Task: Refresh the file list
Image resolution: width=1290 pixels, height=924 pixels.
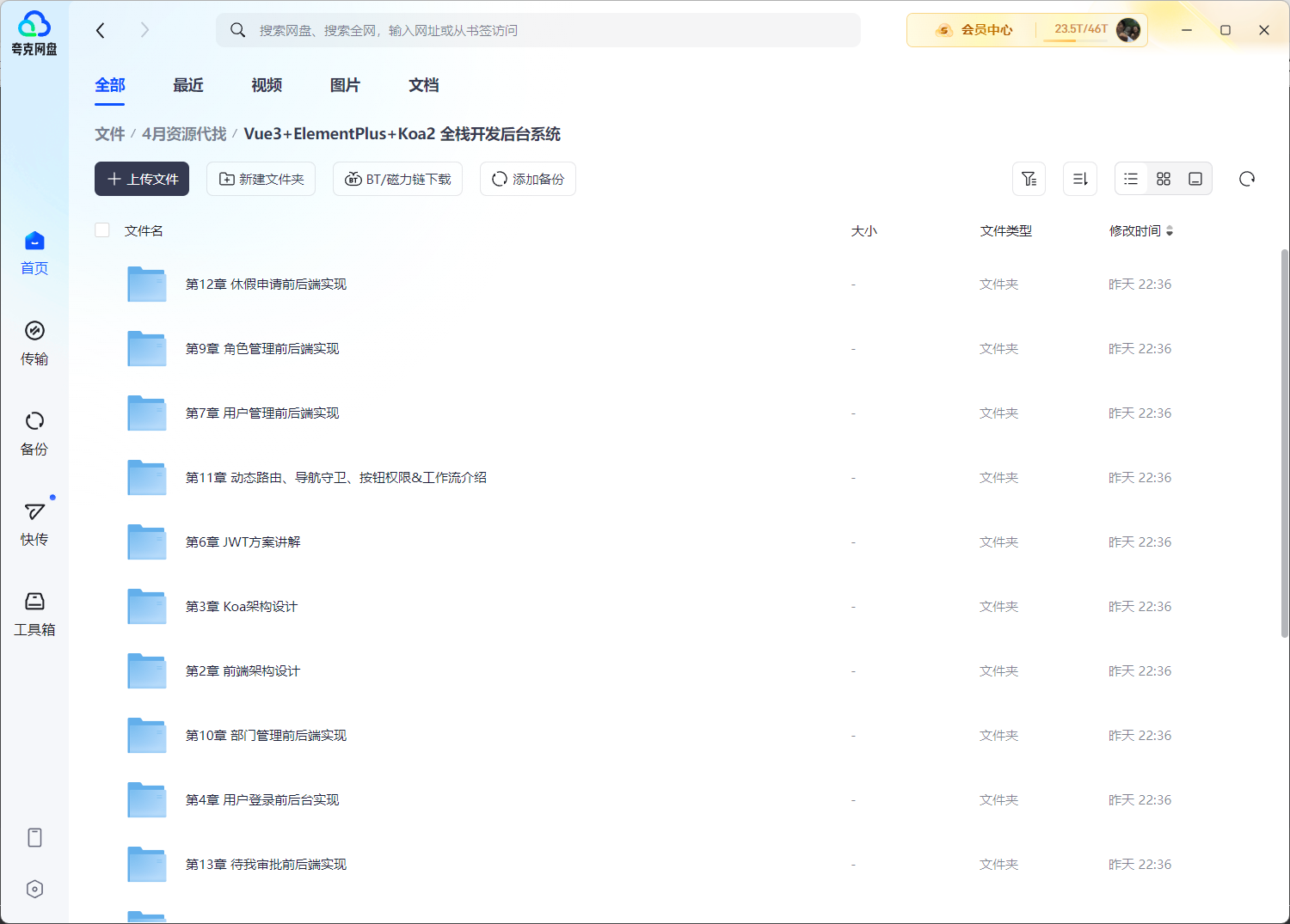Action: tap(1247, 179)
